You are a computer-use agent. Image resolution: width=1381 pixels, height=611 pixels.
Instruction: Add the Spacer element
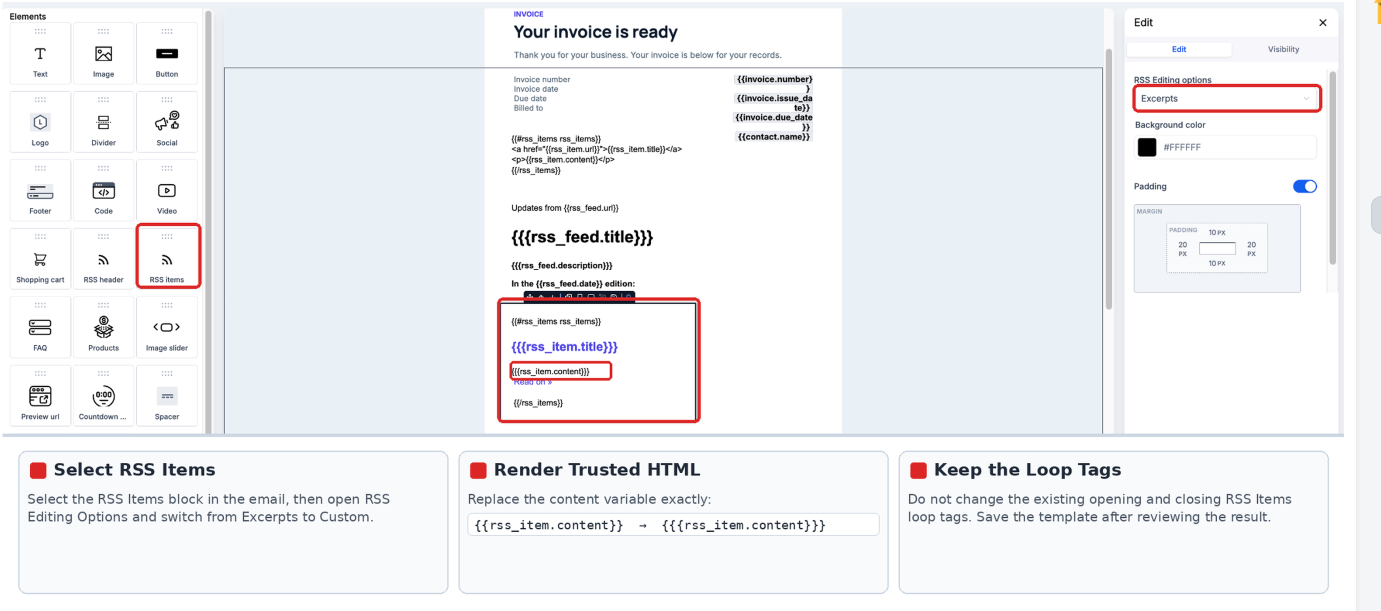coord(167,396)
